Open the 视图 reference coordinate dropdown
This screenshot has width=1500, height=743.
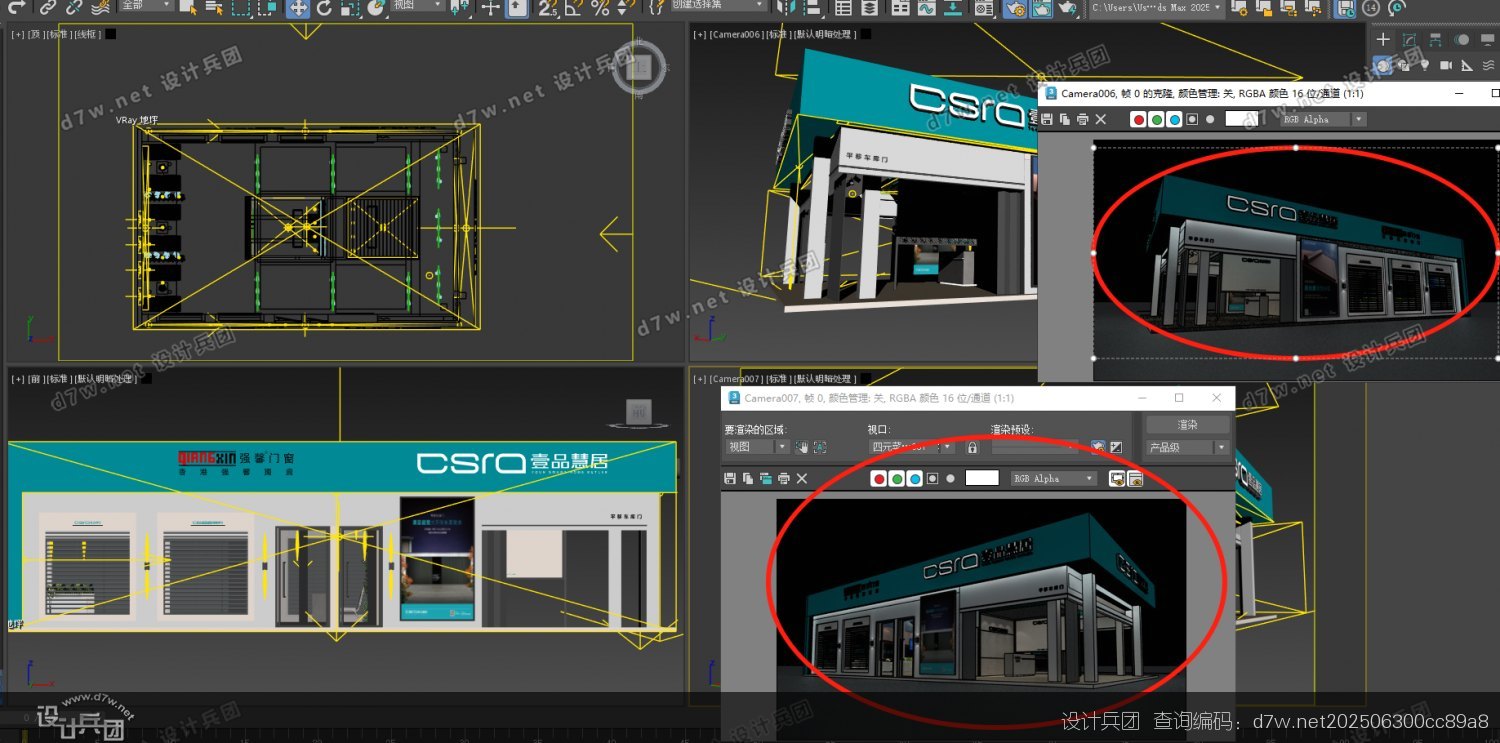tap(417, 5)
